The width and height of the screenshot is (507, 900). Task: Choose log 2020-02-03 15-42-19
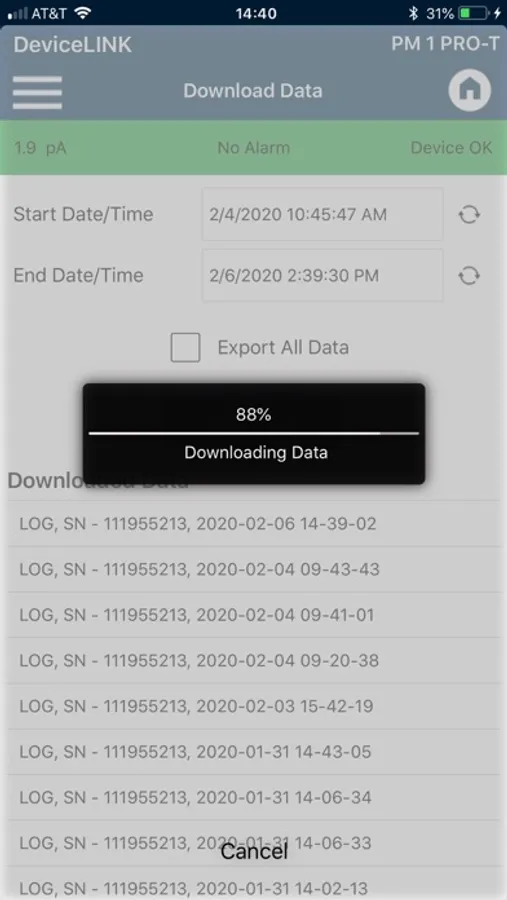pyautogui.click(x=254, y=706)
